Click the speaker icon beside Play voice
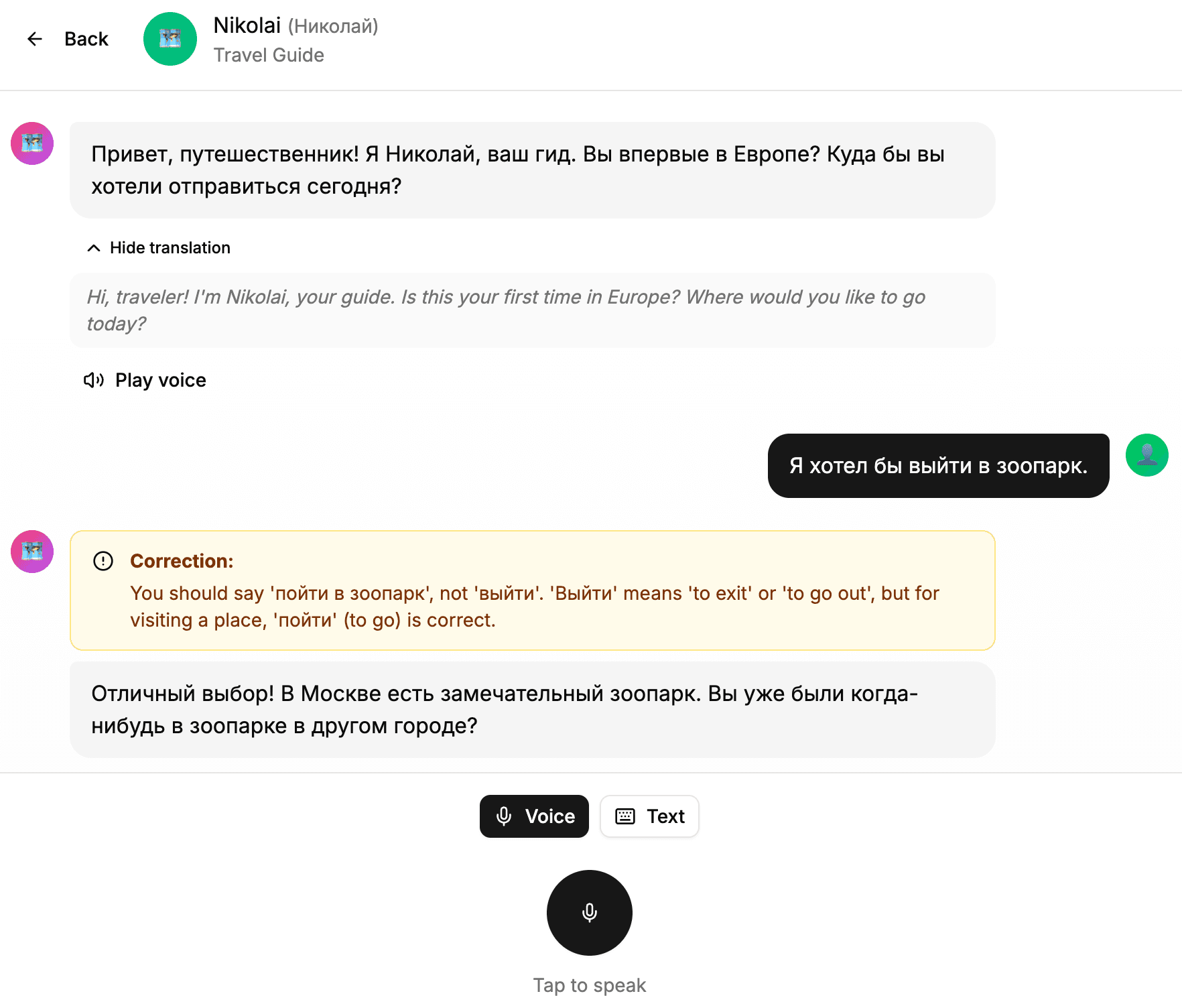Viewport: 1182px width, 1008px height. (94, 381)
